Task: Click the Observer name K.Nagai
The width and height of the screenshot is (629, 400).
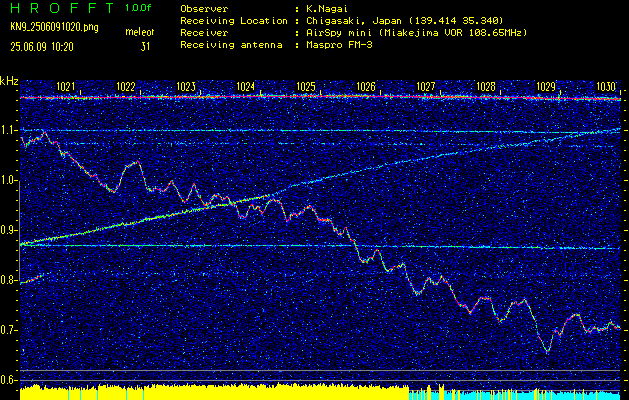Action: [326, 8]
